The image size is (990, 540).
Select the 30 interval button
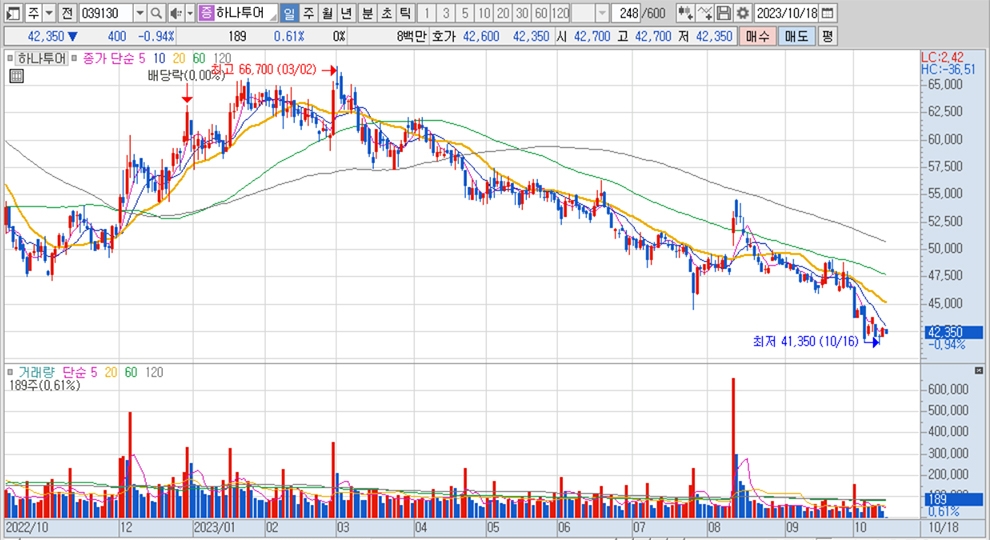pyautogui.click(x=522, y=13)
